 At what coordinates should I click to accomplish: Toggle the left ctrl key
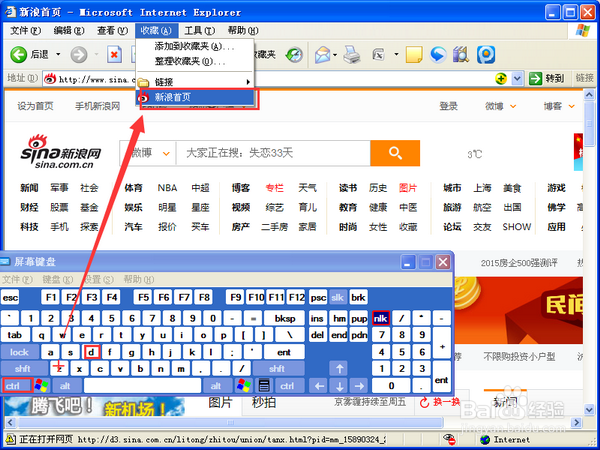coord(17,386)
